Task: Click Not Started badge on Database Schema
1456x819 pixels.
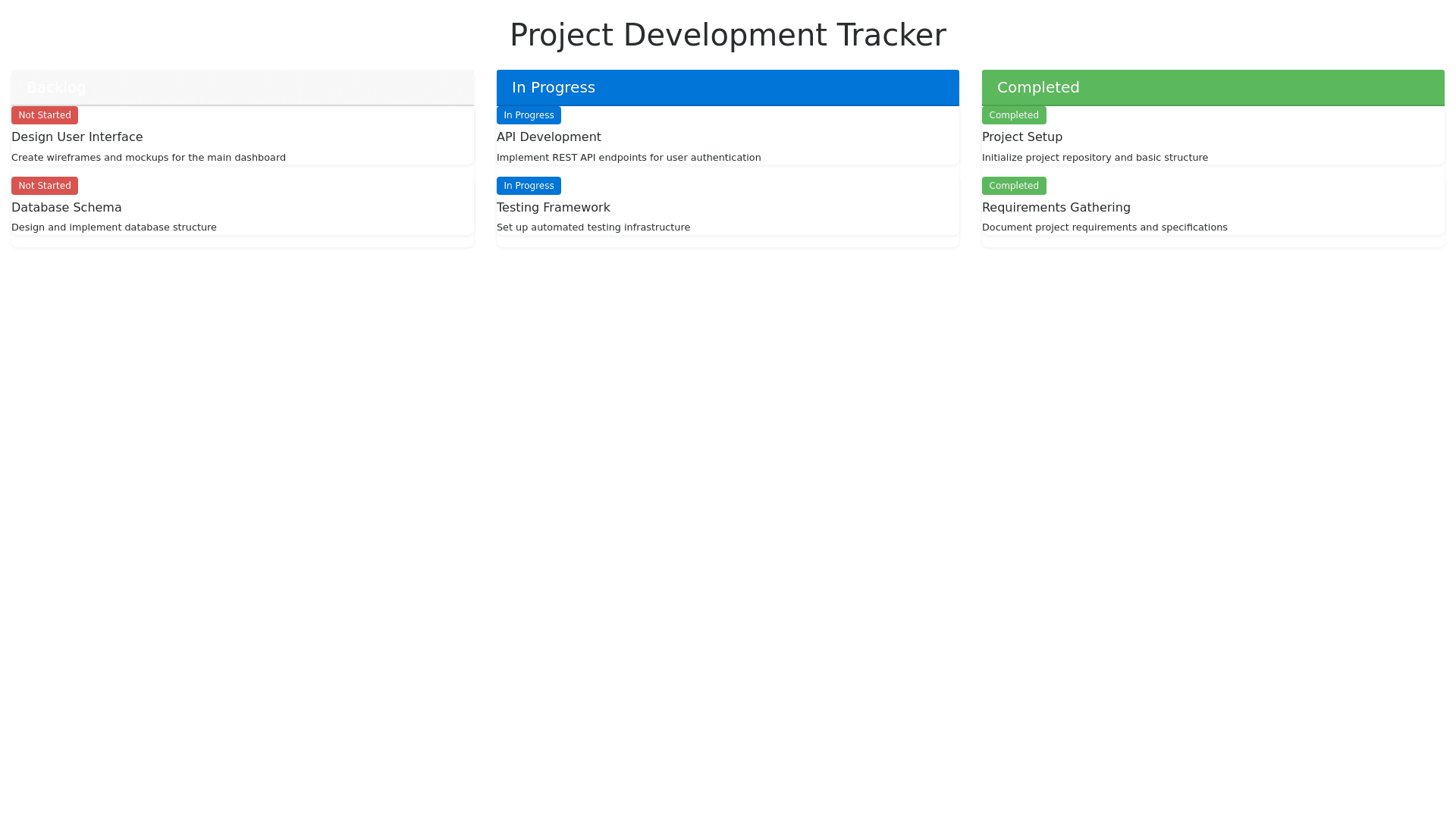Action: pyautogui.click(x=45, y=186)
